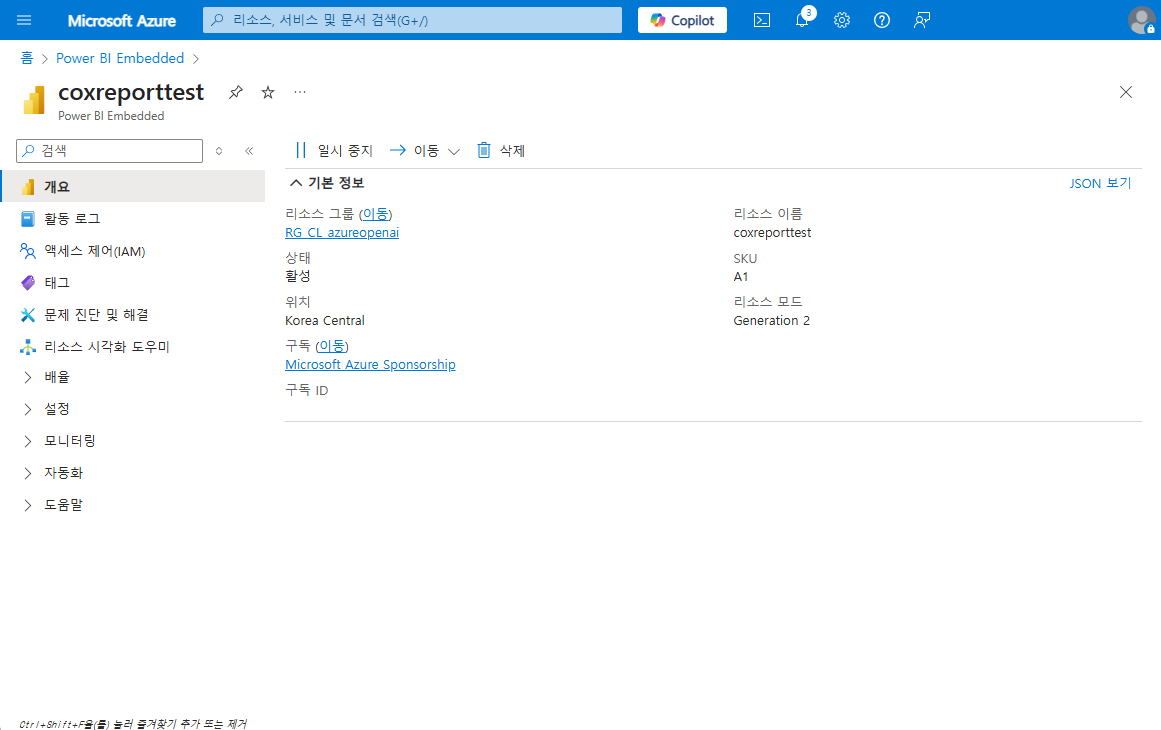Image resolution: width=1161 pixels, height=730 pixels.
Task: Click the 리소스 그룹 이동 link
Action: 375,214
